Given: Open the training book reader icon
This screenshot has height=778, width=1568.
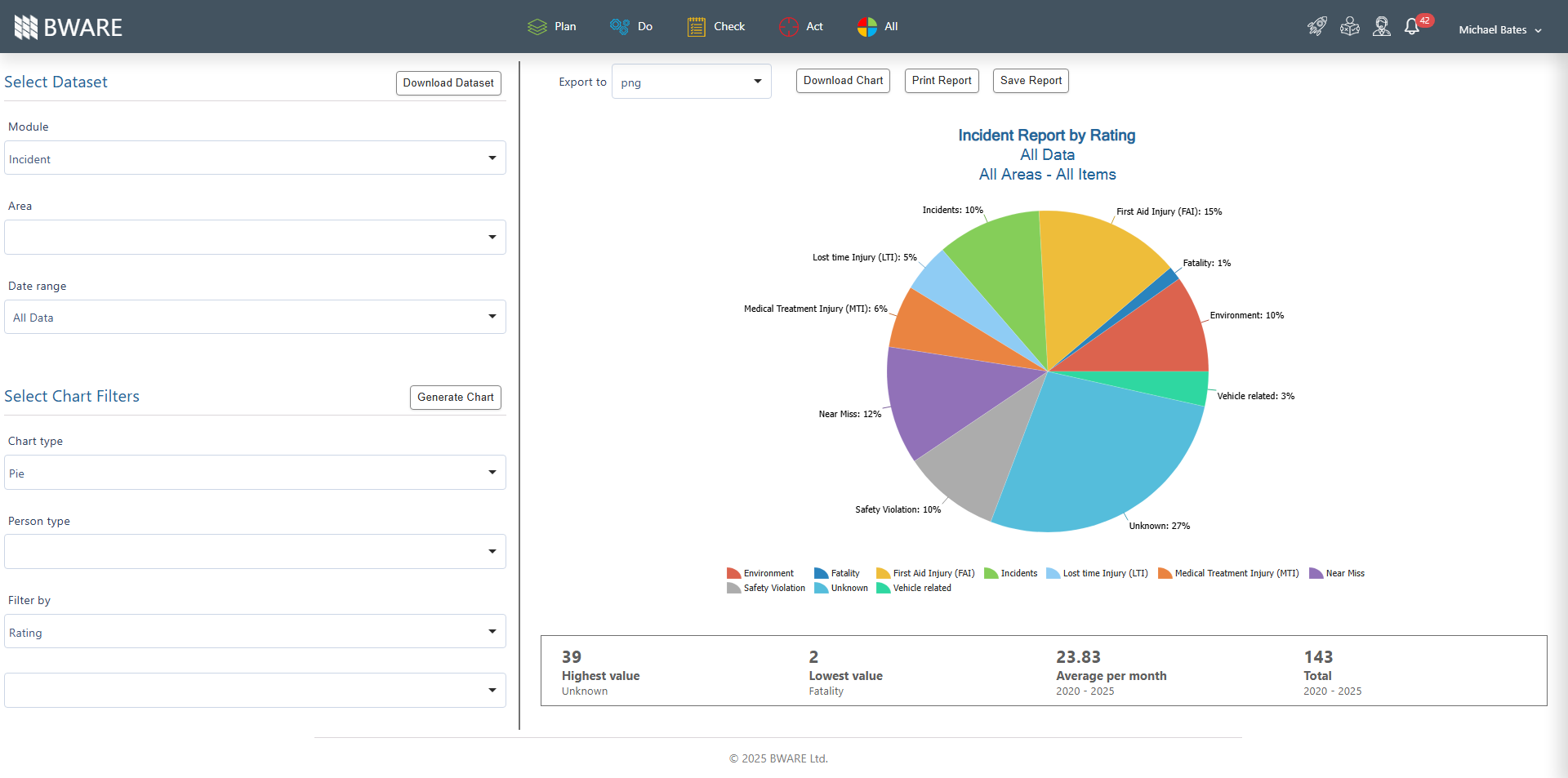Looking at the screenshot, I should tap(1350, 27).
